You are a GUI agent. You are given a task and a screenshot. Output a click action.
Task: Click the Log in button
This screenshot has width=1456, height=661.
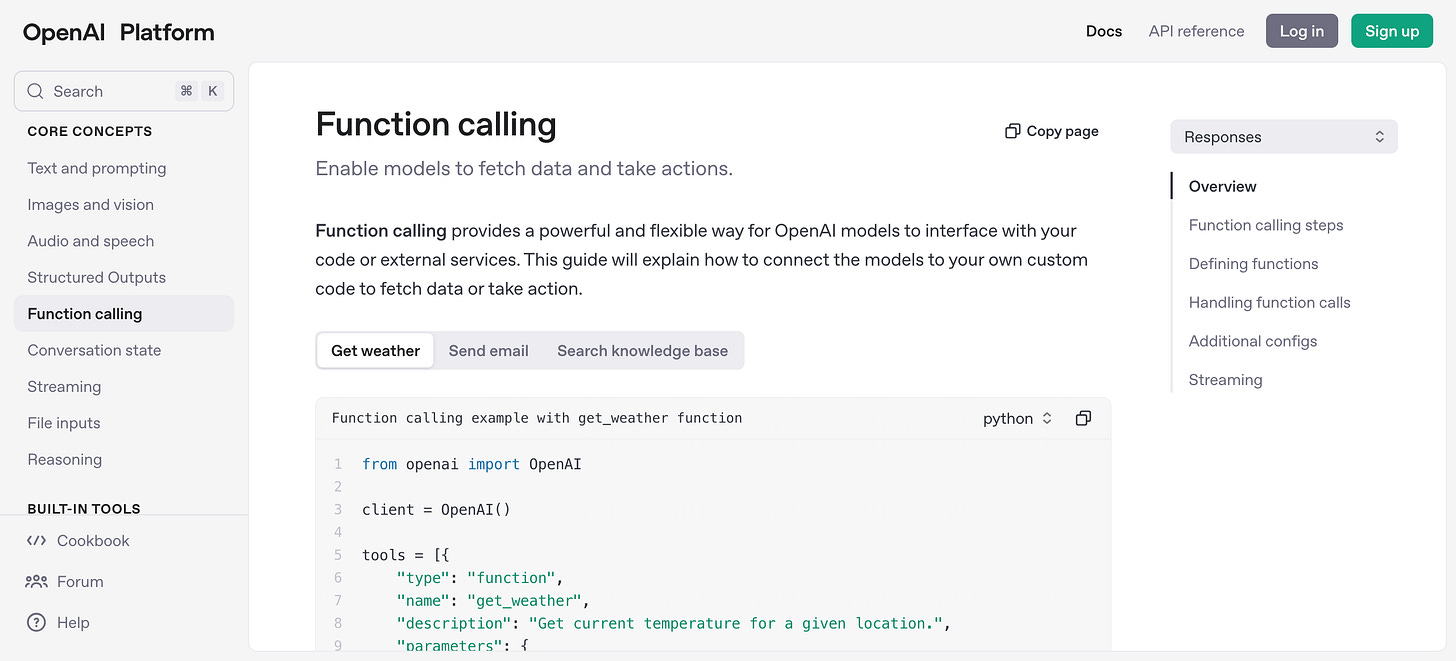1302,31
